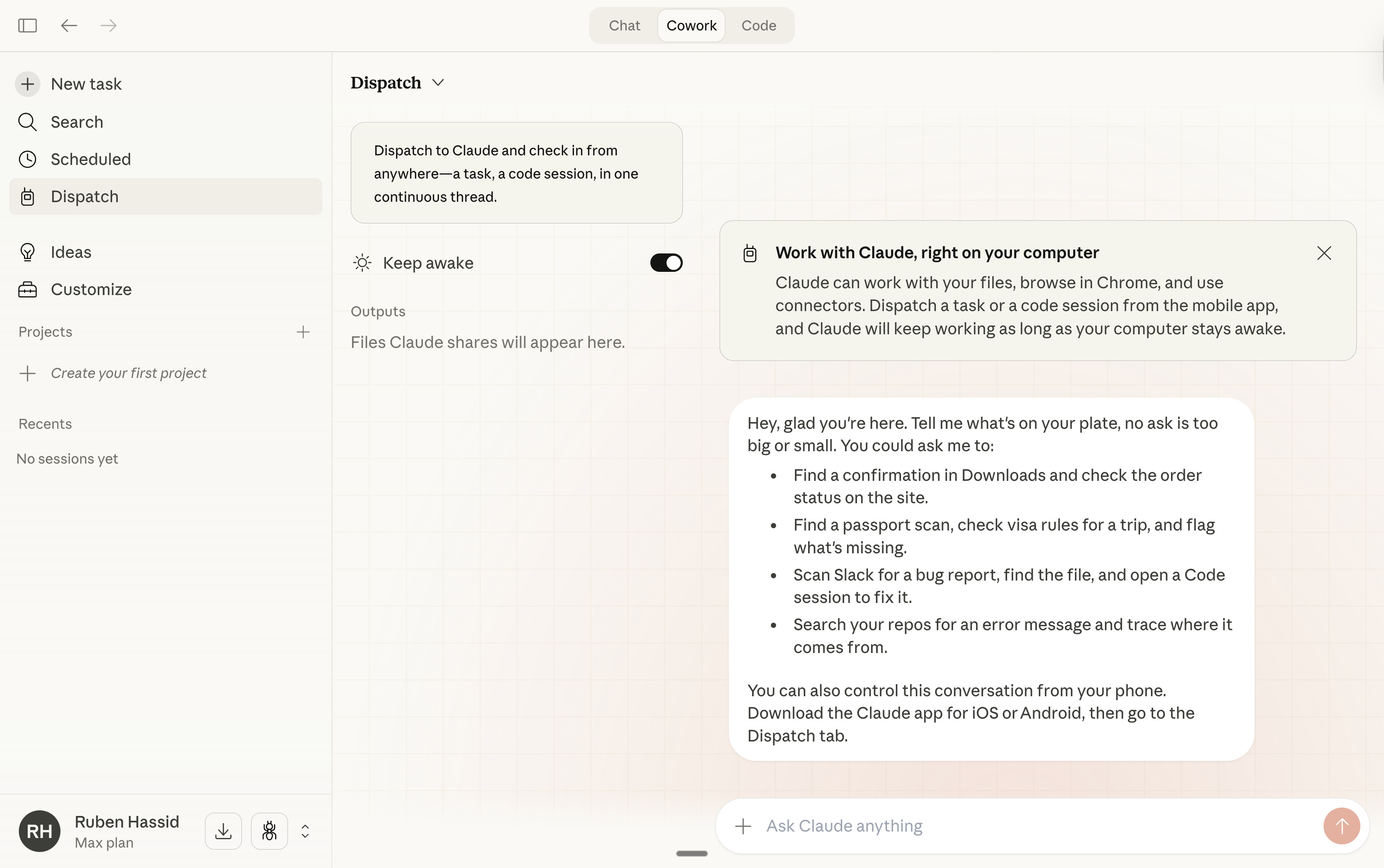Viewport: 1384px width, 868px height.
Task: Expand the Dispatch title dropdown chevron
Action: (x=438, y=82)
